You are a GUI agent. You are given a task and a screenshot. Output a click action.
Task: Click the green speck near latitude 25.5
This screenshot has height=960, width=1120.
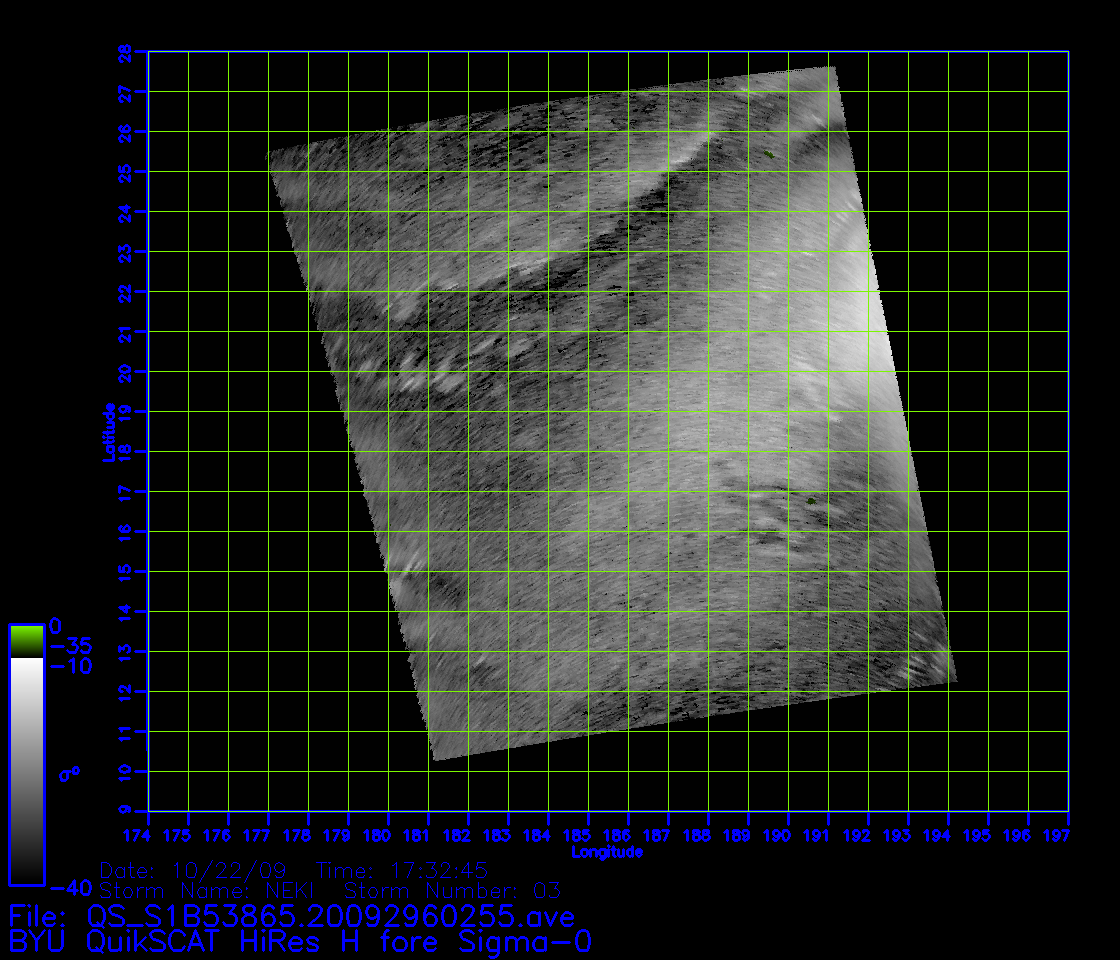(x=769, y=154)
